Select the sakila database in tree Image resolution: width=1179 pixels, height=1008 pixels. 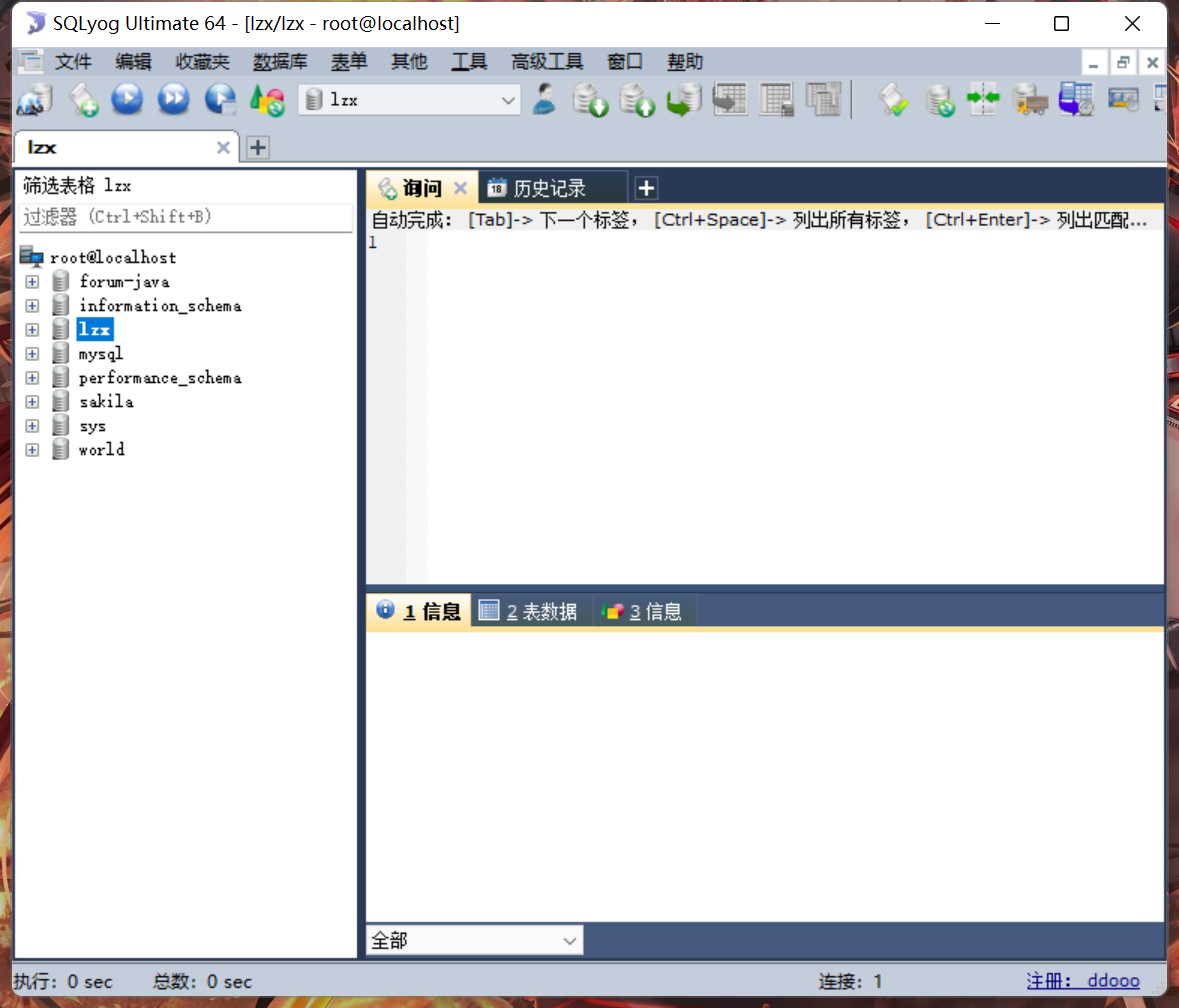[107, 402]
